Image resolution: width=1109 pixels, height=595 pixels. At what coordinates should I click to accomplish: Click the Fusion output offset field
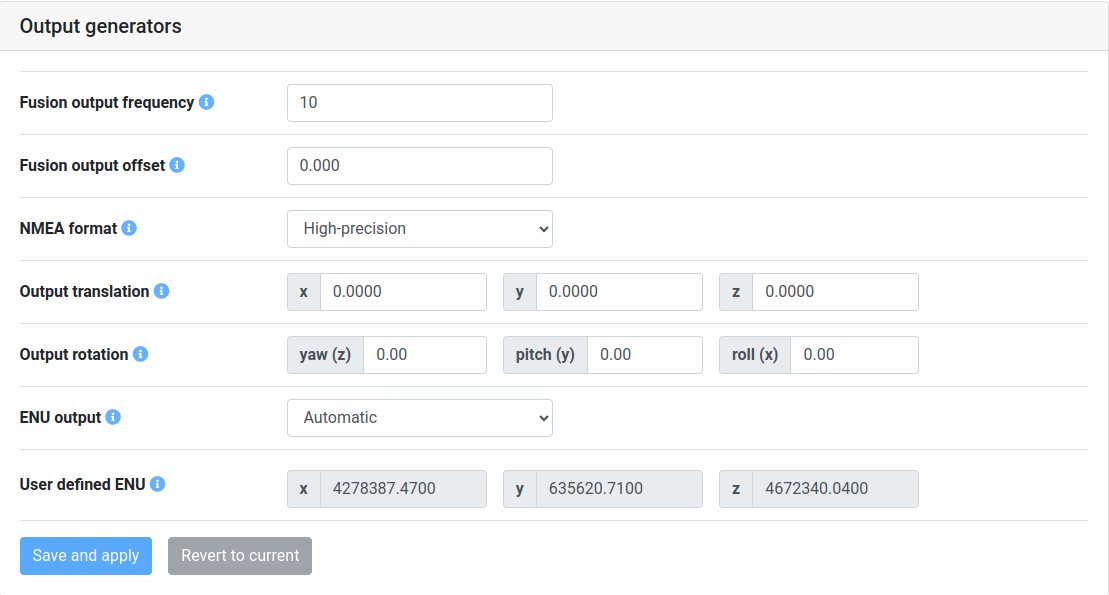coord(419,165)
